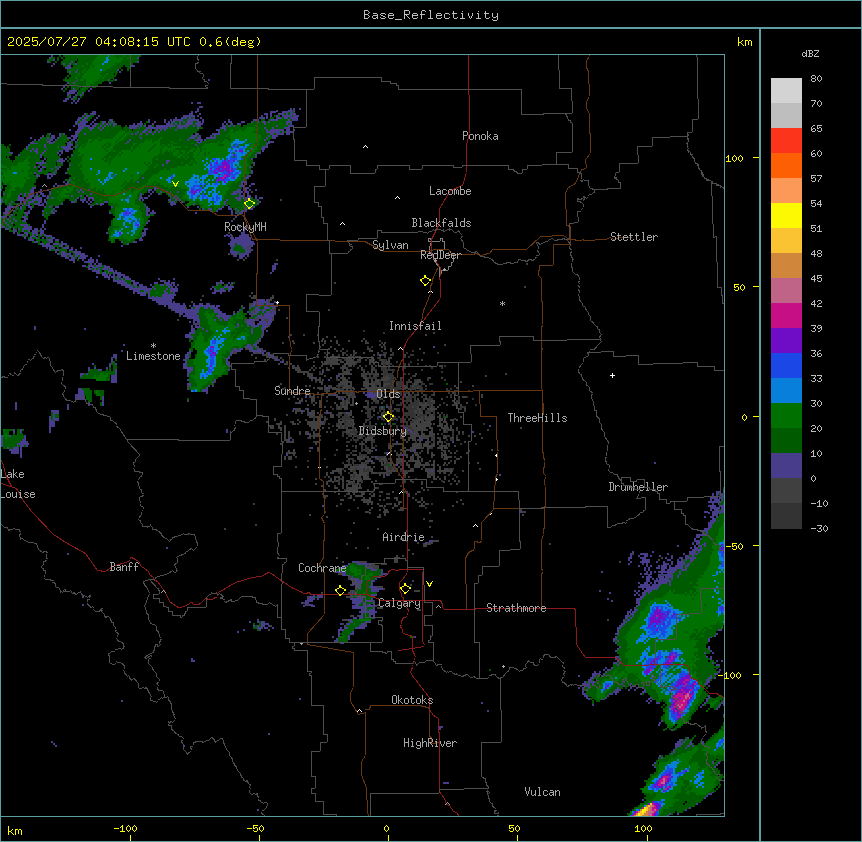The width and height of the screenshot is (862, 842).
Task: Click the Blackfalds city label
Action: pyautogui.click(x=441, y=223)
